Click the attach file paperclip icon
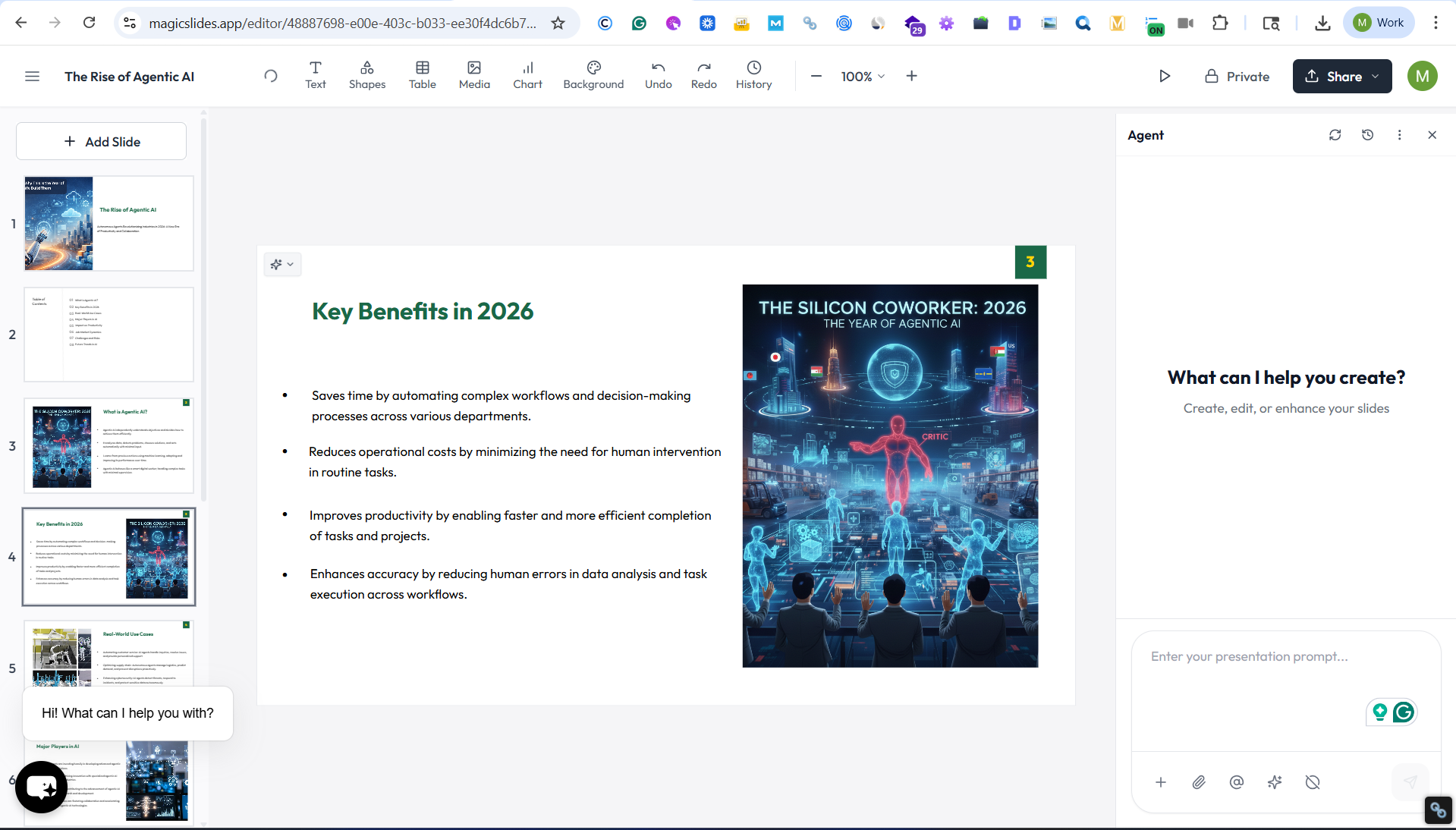The width and height of the screenshot is (1456, 830). click(x=1199, y=782)
